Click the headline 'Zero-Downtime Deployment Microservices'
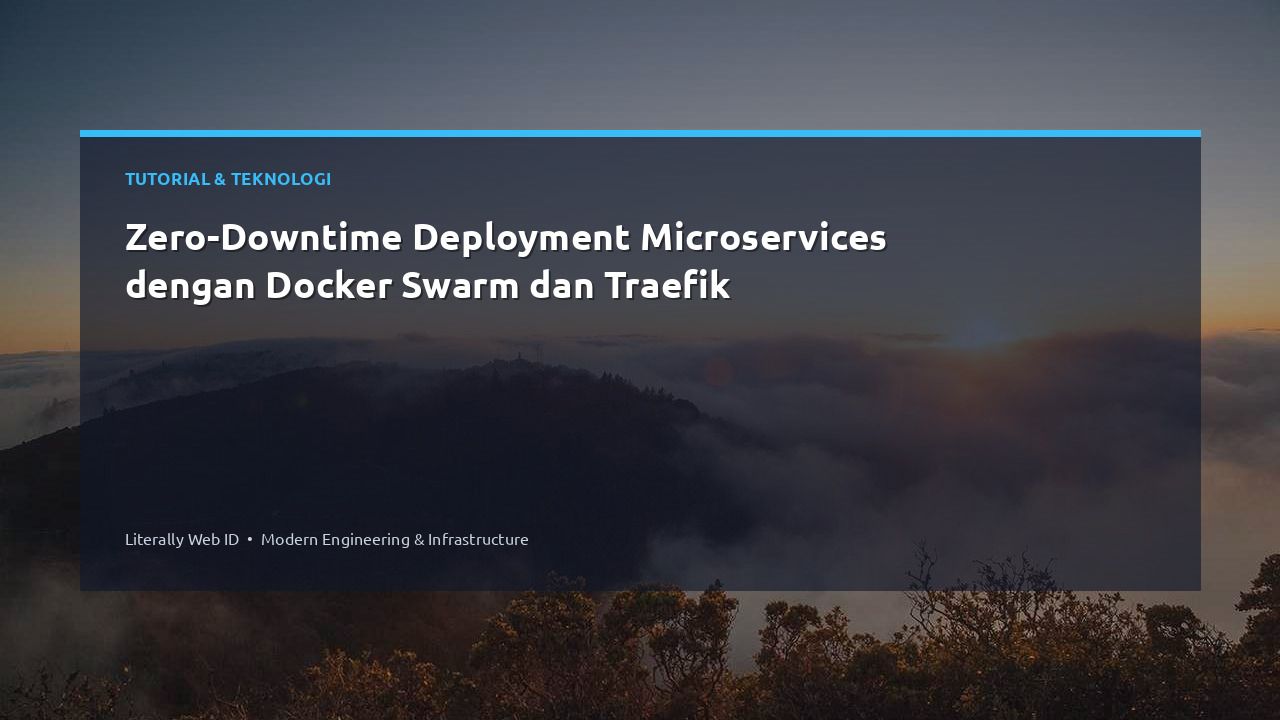Image resolution: width=1280 pixels, height=720 pixels. click(x=506, y=238)
